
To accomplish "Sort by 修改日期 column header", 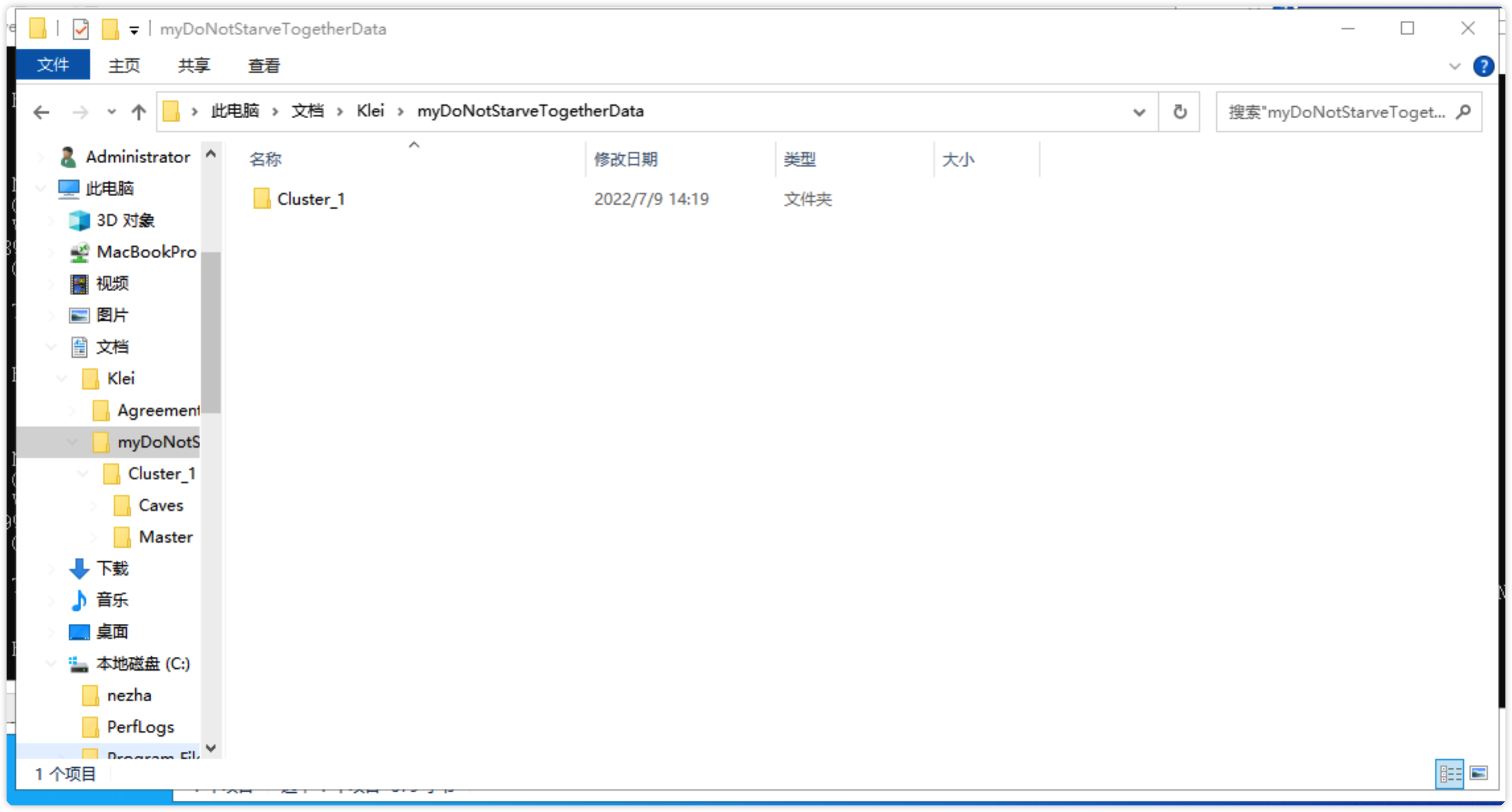I will (x=626, y=159).
